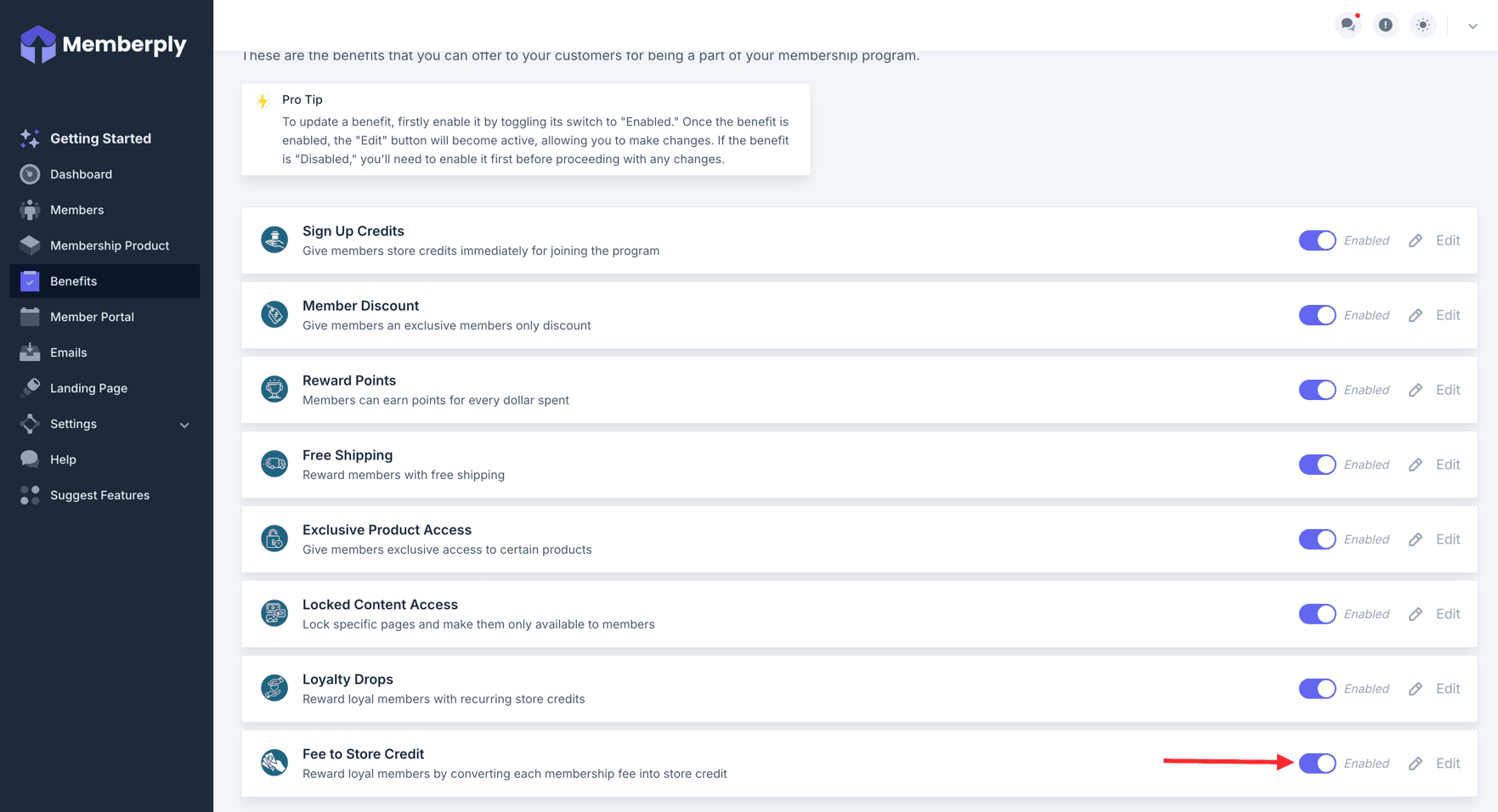Disable the Fee to Store Credit toggle
This screenshot has height=812, width=1498.
tap(1317, 764)
